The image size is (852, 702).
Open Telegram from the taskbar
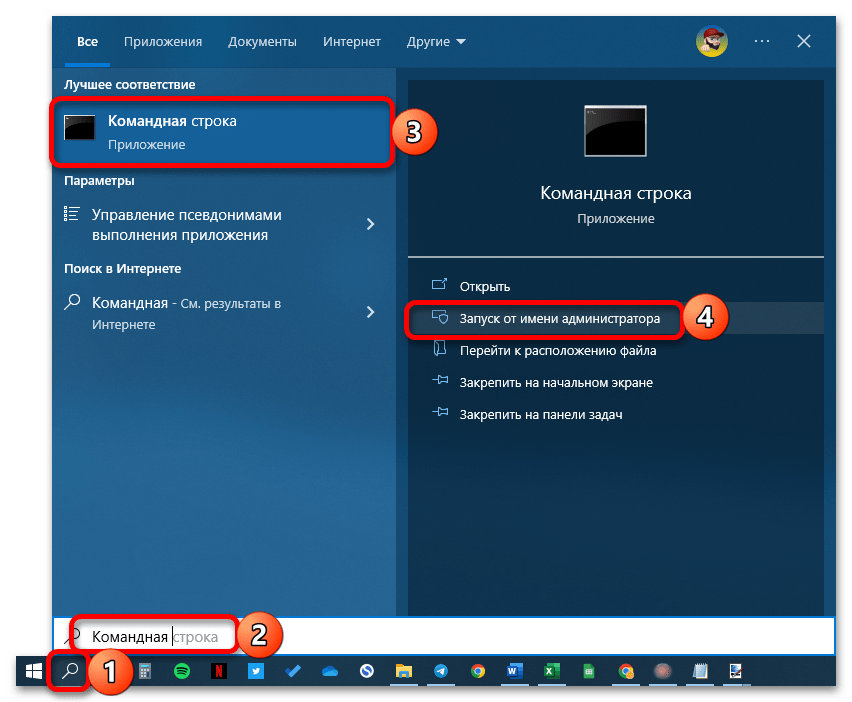point(441,671)
